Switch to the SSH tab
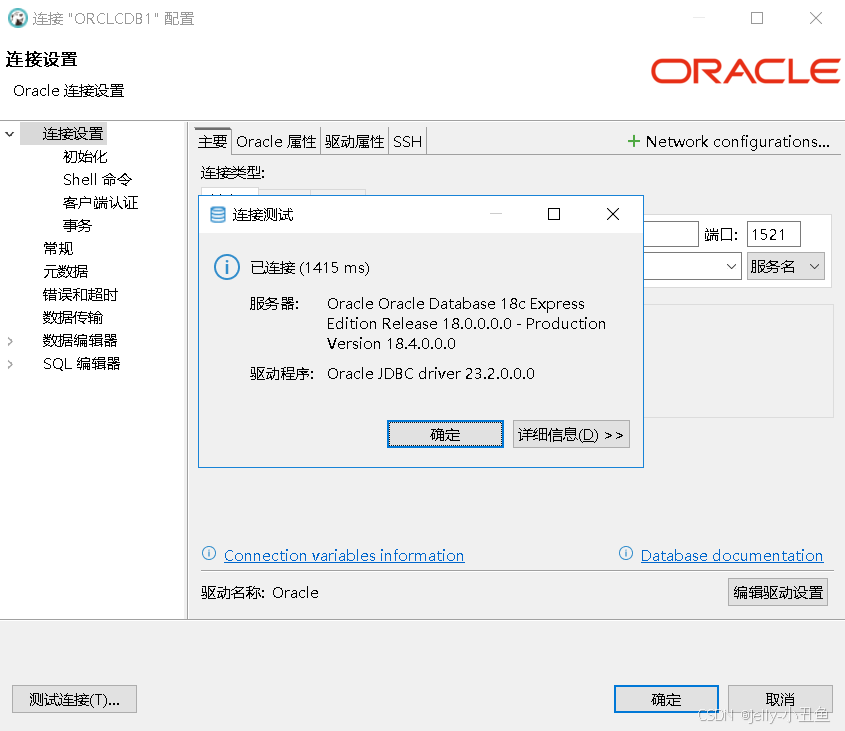The width and height of the screenshot is (845, 731). pyautogui.click(x=407, y=141)
